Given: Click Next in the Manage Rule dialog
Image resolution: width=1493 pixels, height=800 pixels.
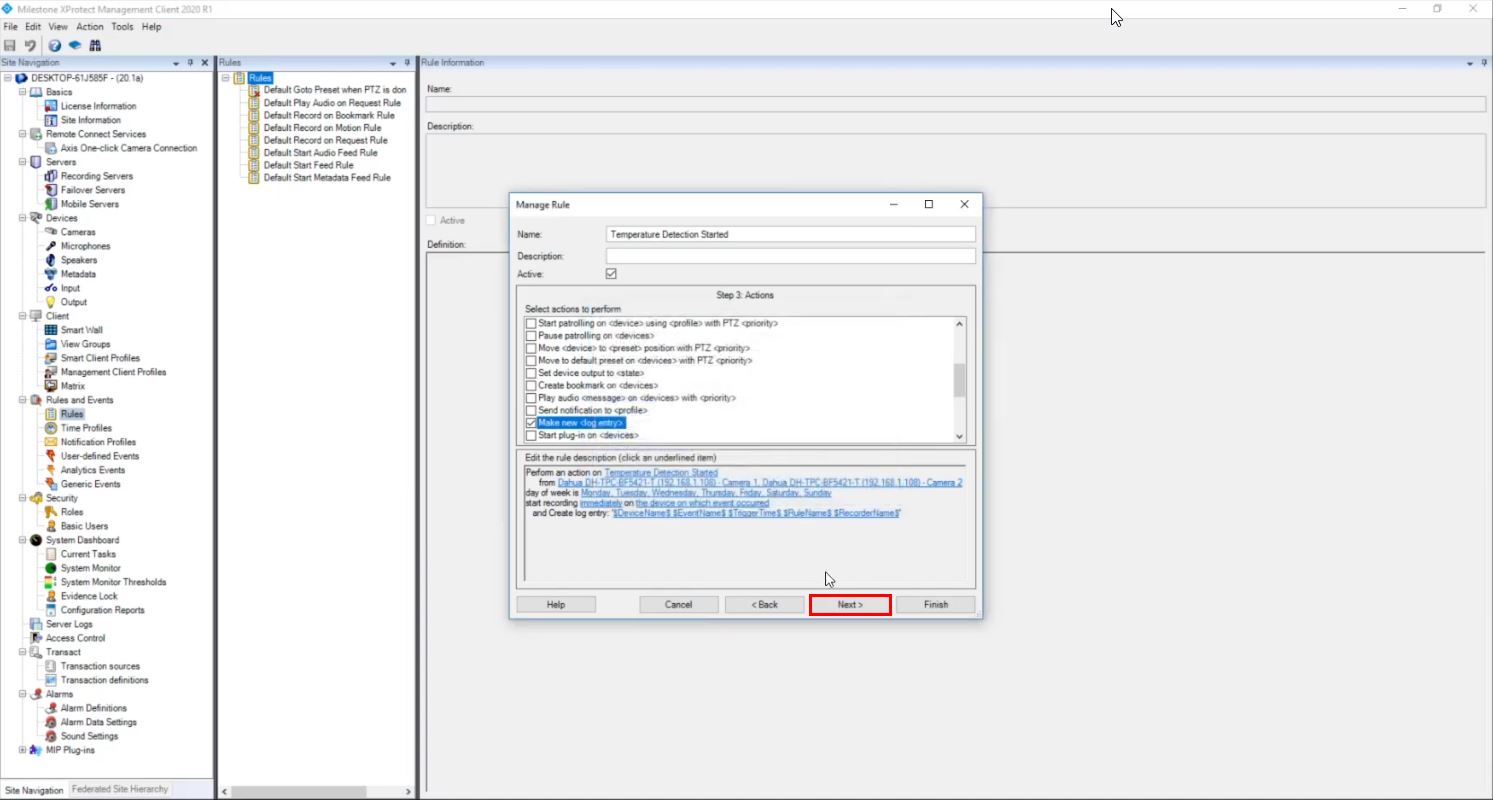Looking at the screenshot, I should 849,604.
